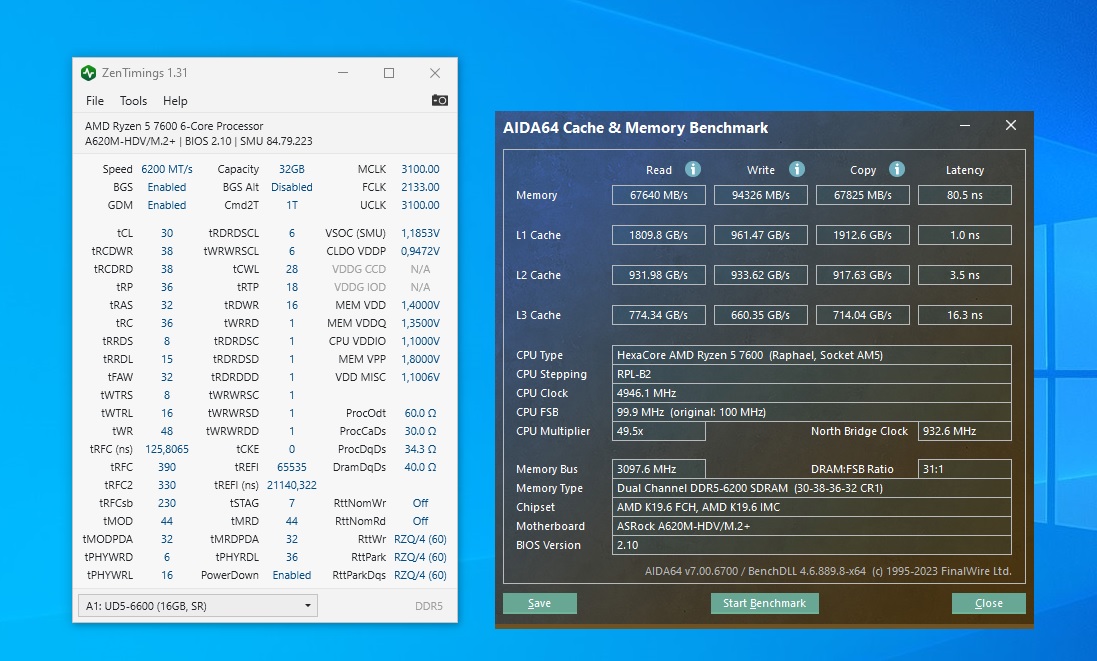Screen dimensions: 1097x661
Task: Click the CPU FSB 99.9 MHz field
Action: [812, 412]
